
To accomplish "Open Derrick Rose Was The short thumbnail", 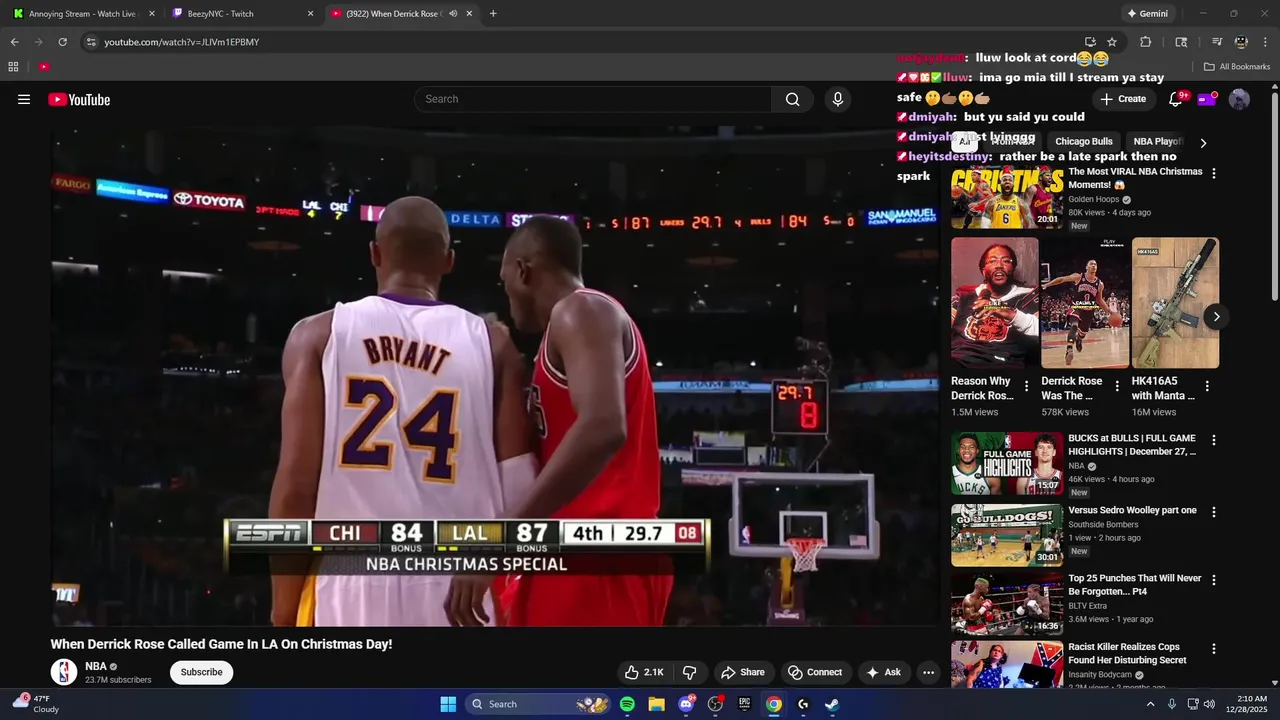I will coord(1085,303).
